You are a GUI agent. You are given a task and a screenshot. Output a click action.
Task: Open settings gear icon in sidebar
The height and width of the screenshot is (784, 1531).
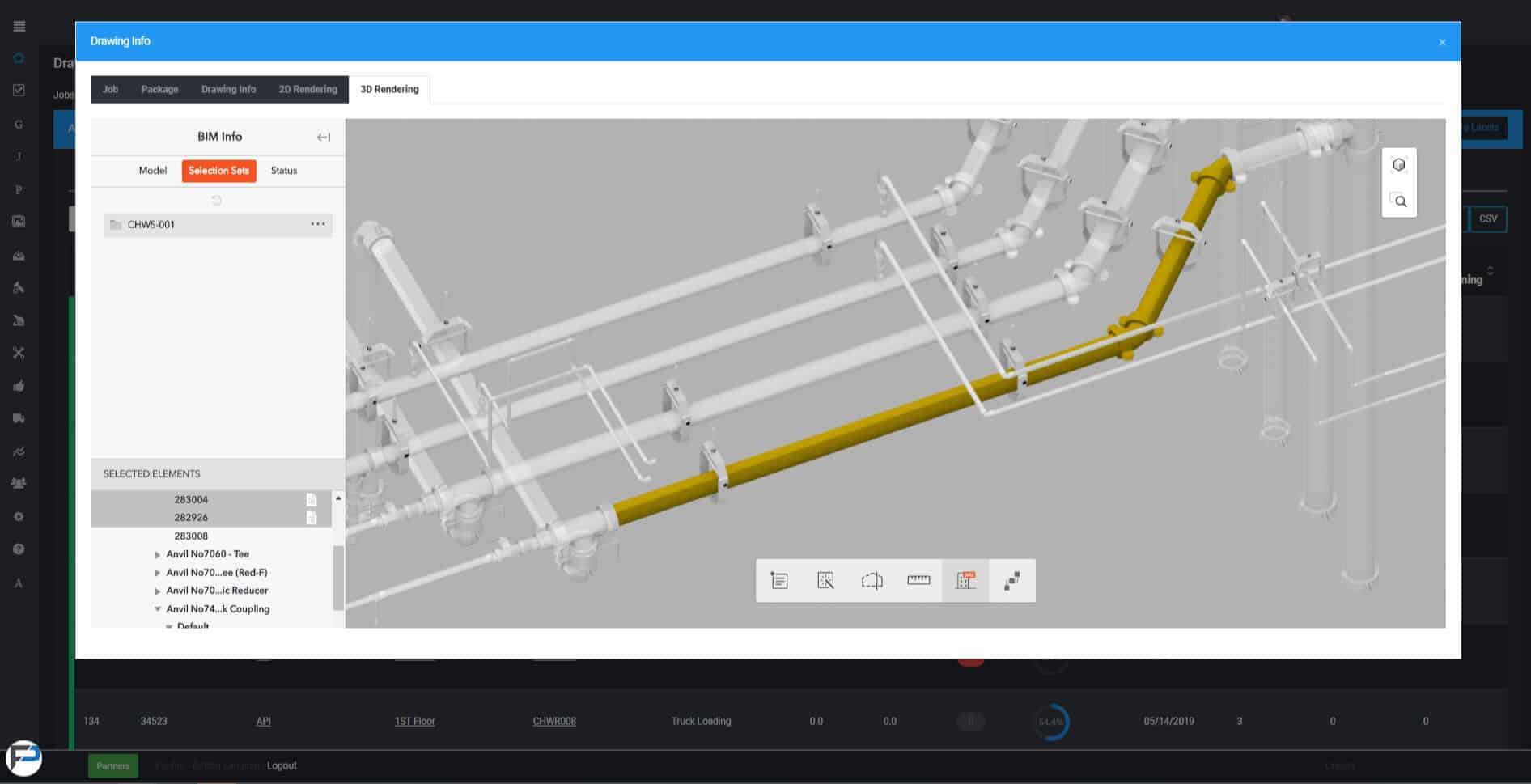click(x=19, y=516)
